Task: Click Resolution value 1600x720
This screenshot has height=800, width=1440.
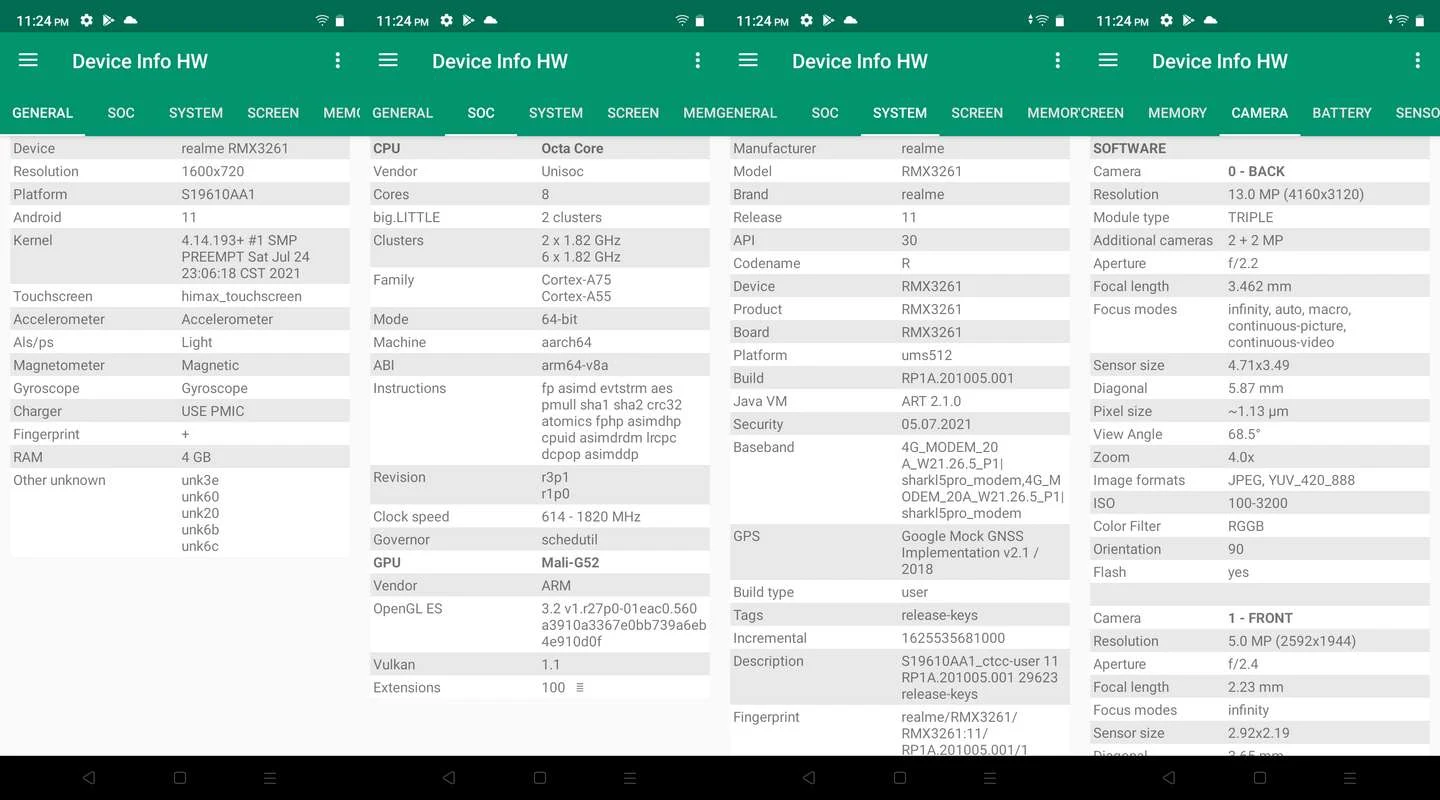Action: (x=213, y=171)
